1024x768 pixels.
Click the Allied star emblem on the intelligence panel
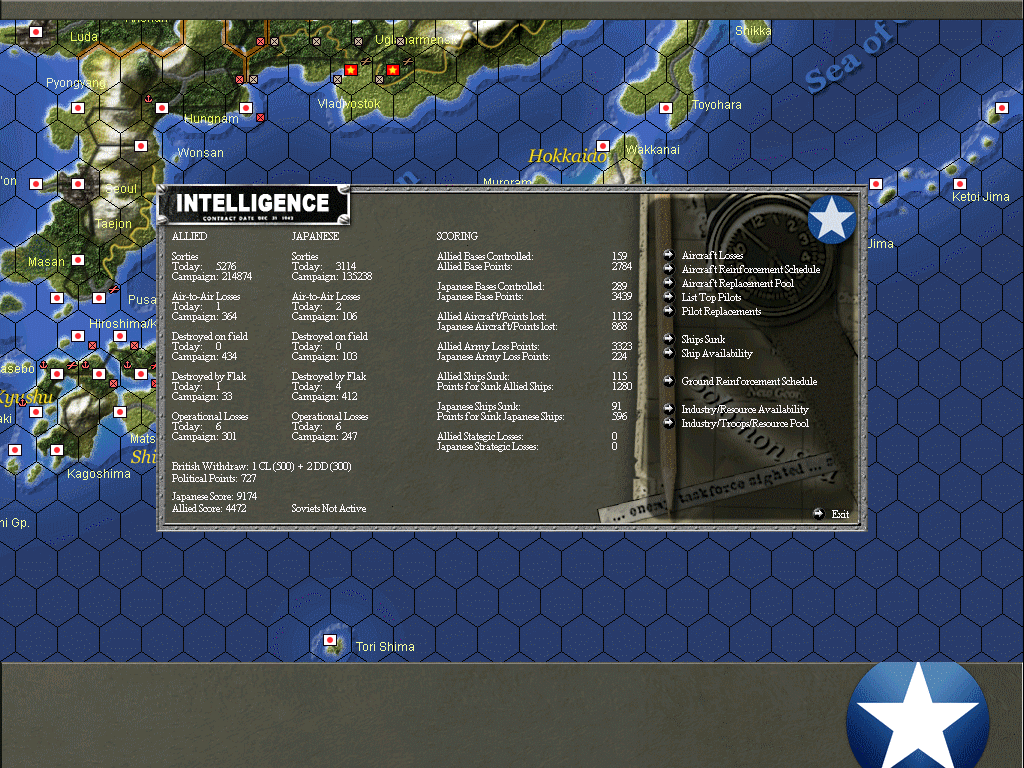(832, 220)
